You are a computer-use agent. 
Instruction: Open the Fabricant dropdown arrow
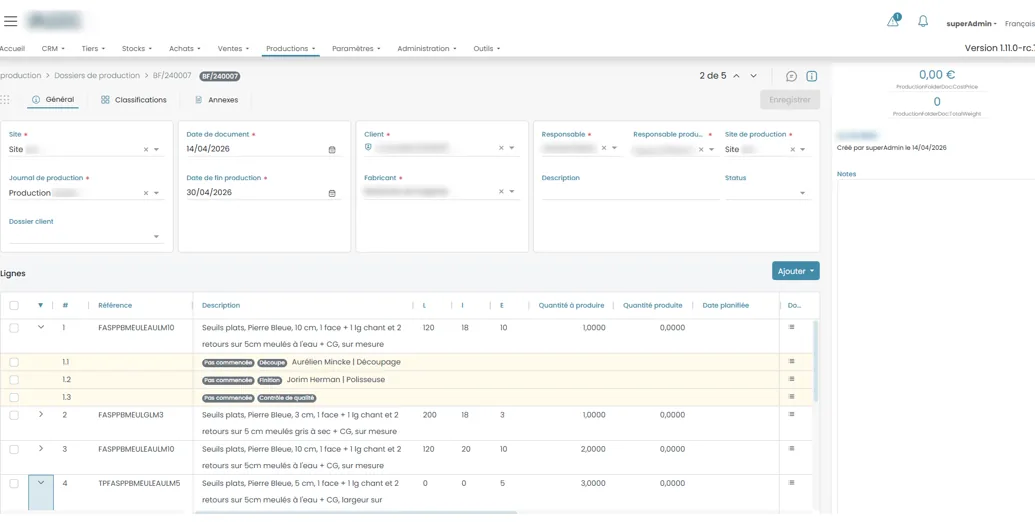click(x=512, y=191)
